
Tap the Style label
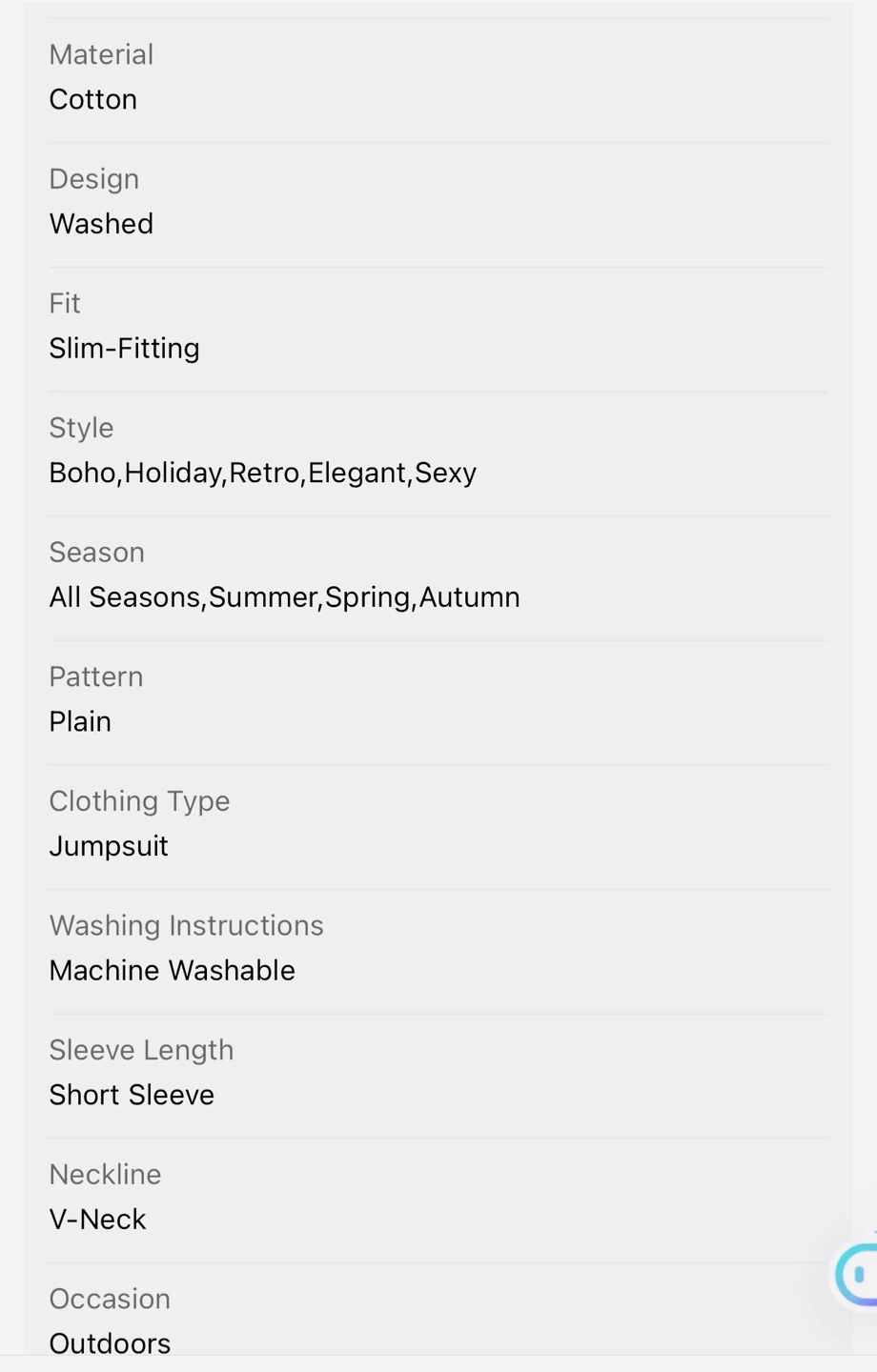click(x=81, y=428)
